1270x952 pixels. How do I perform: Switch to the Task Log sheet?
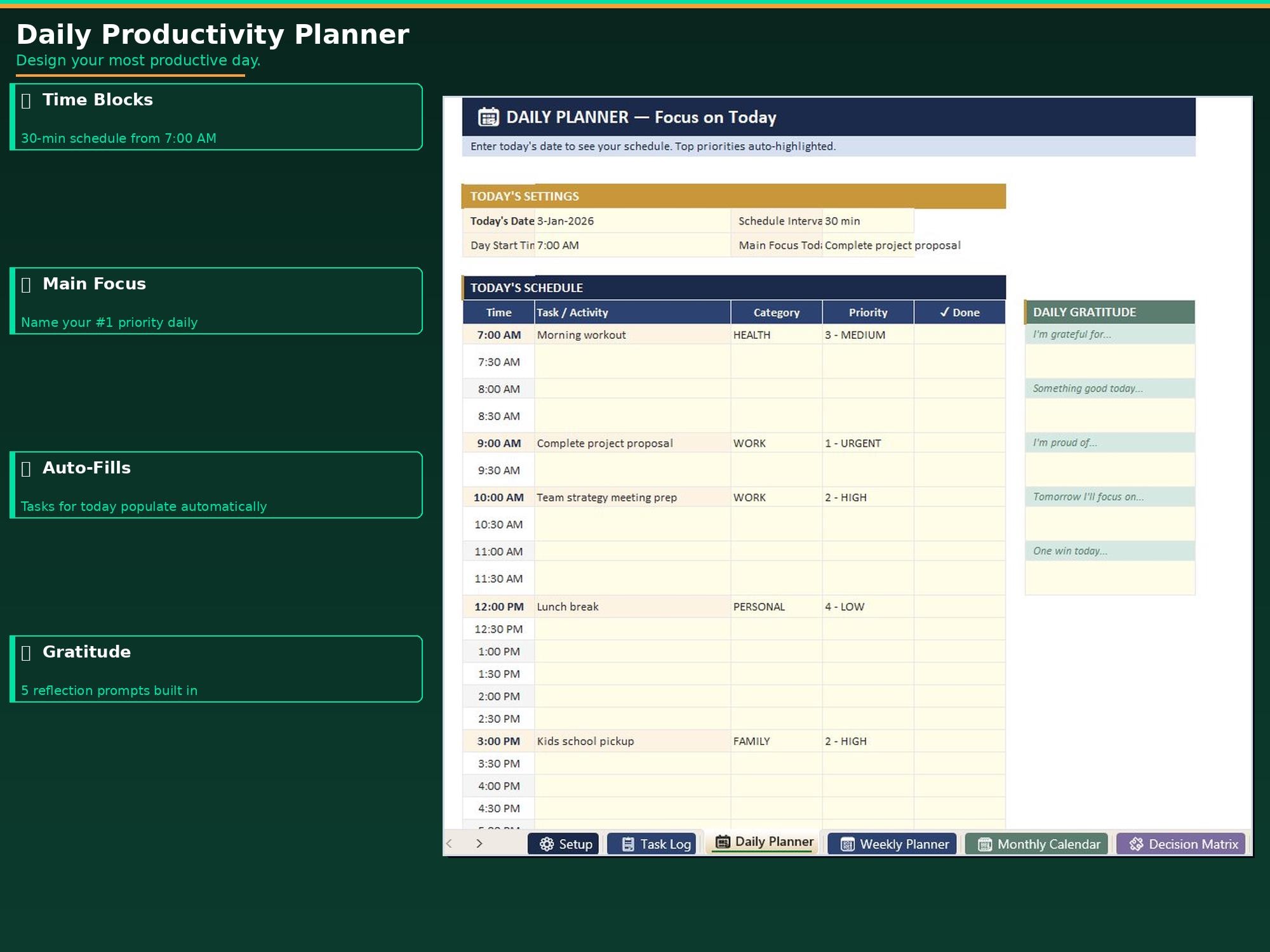coord(652,844)
